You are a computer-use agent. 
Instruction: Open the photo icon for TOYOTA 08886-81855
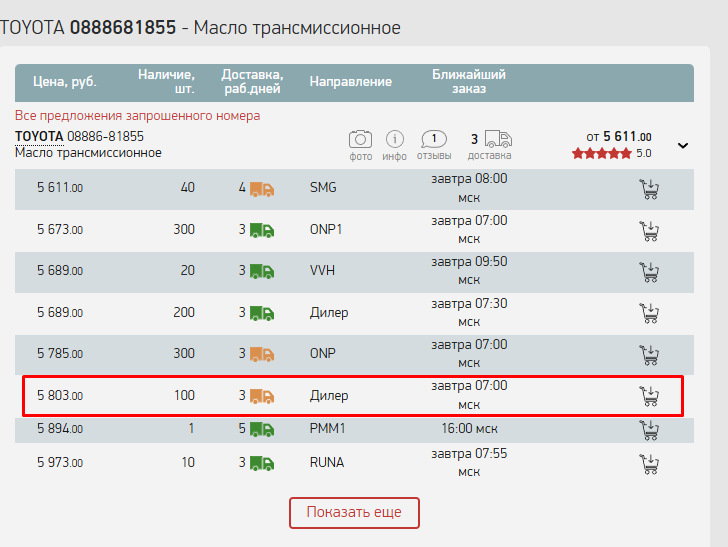[360, 139]
